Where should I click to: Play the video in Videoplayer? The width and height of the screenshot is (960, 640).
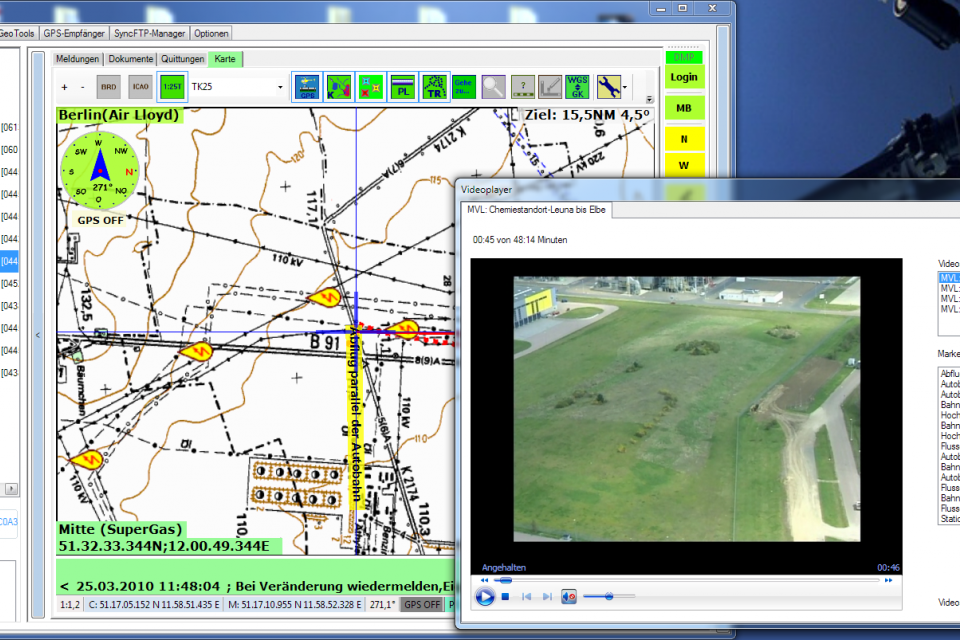pyautogui.click(x=485, y=597)
